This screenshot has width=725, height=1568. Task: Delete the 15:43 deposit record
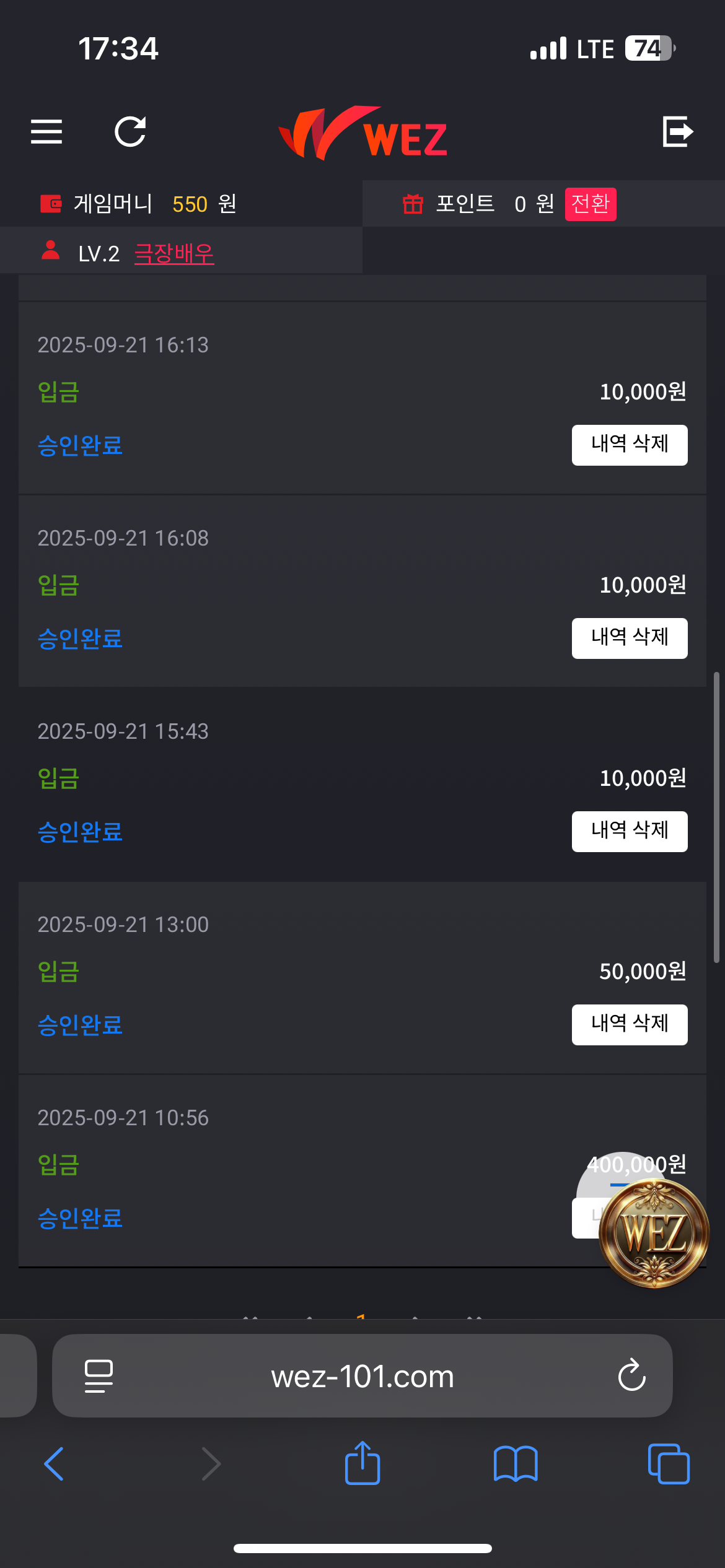click(630, 831)
